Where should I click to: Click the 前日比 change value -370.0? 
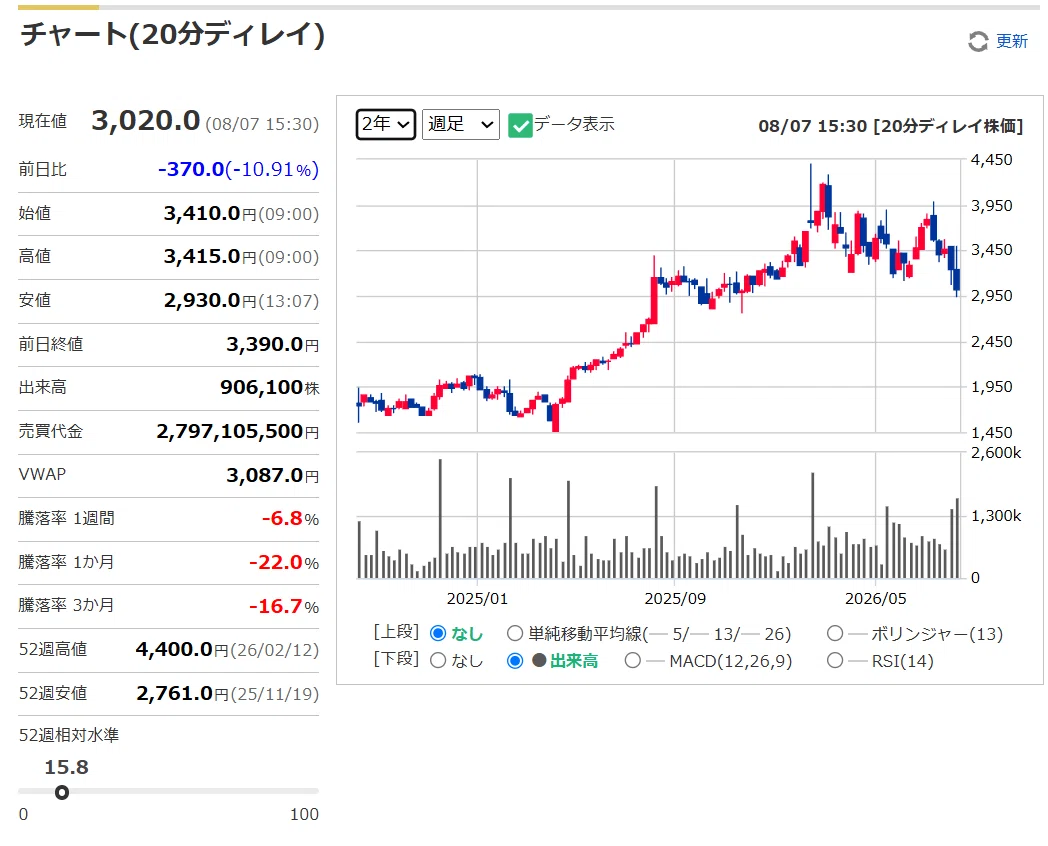click(191, 169)
